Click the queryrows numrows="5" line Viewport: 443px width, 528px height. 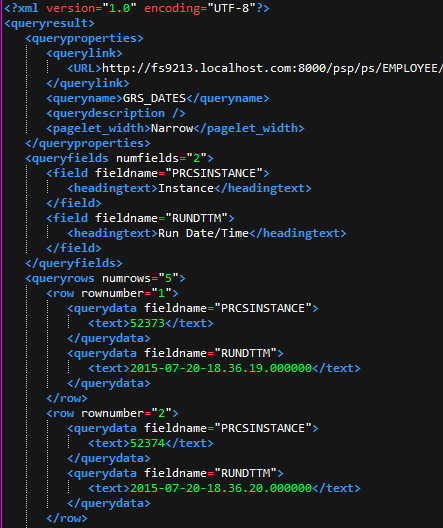tap(105, 278)
